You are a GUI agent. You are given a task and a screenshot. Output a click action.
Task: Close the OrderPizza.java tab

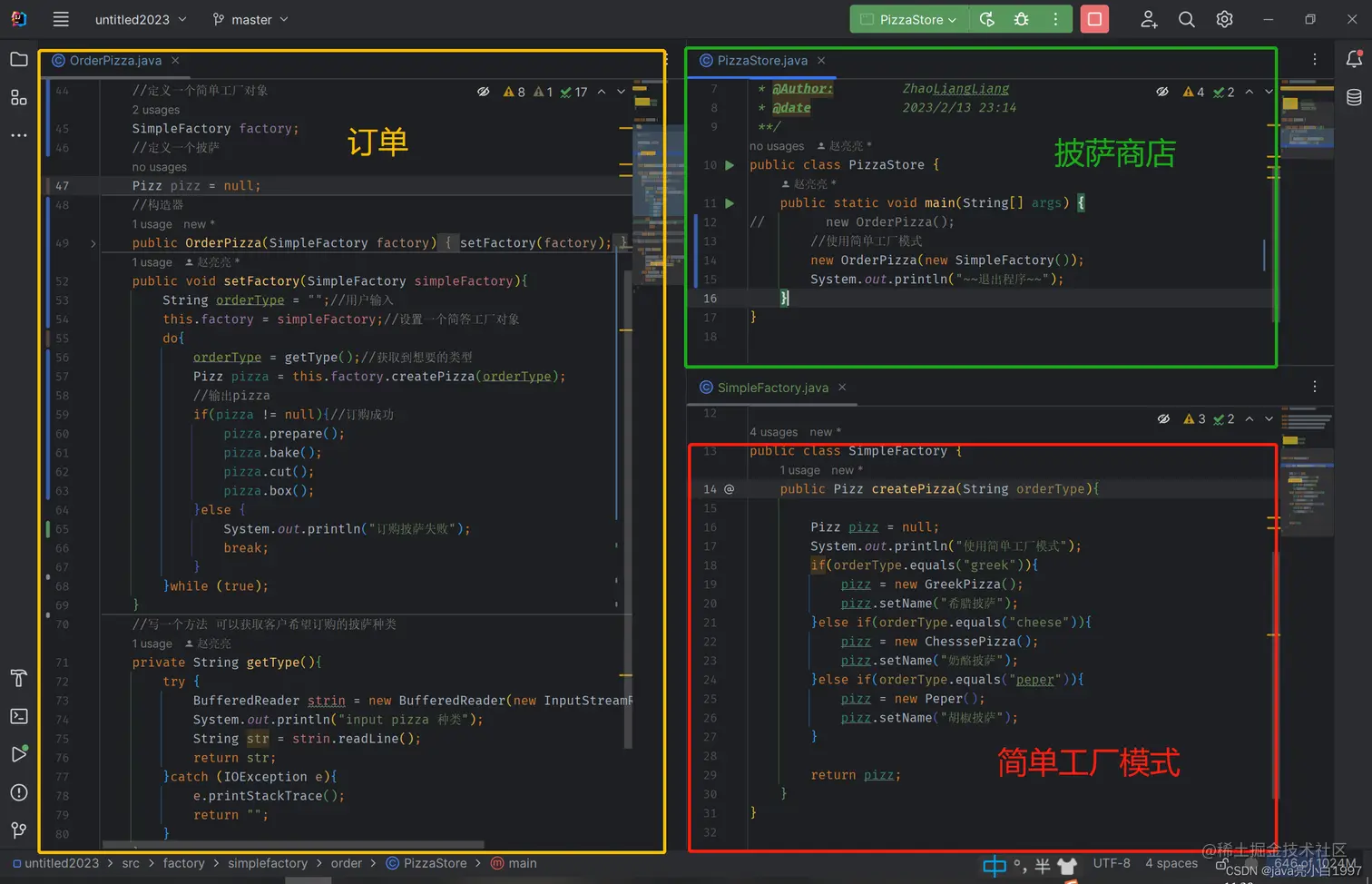[175, 60]
